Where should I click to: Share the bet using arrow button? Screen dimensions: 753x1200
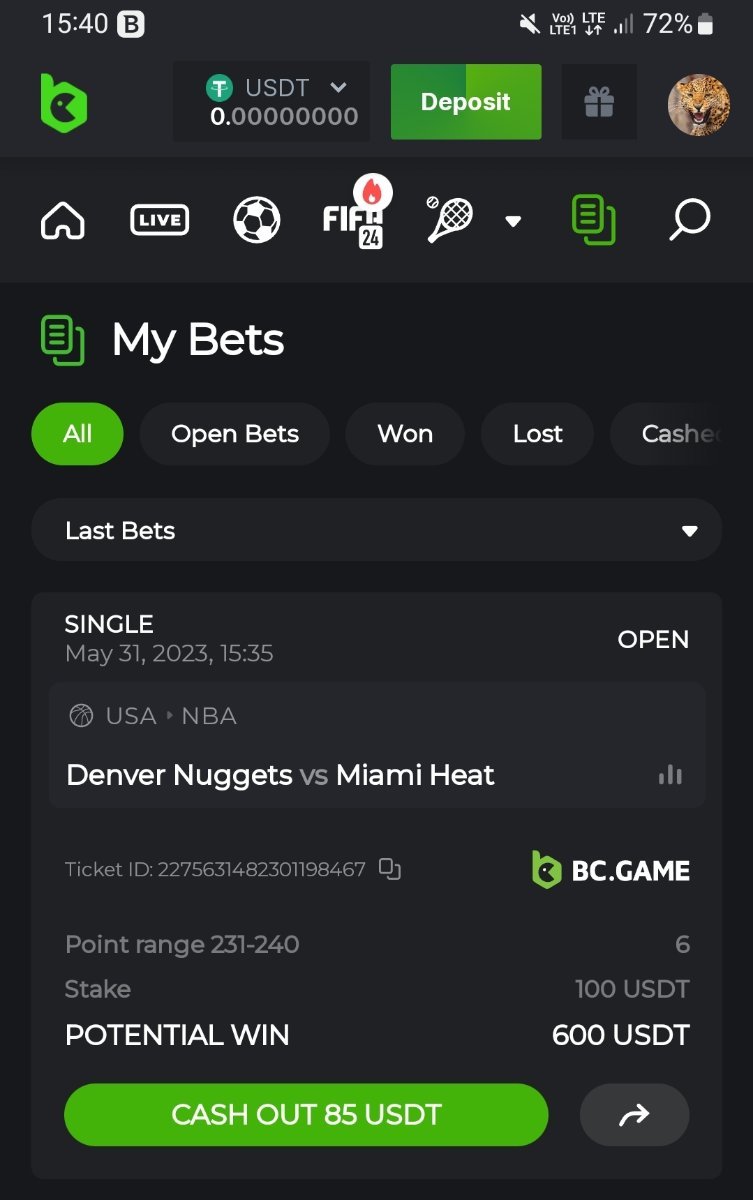tap(635, 1115)
